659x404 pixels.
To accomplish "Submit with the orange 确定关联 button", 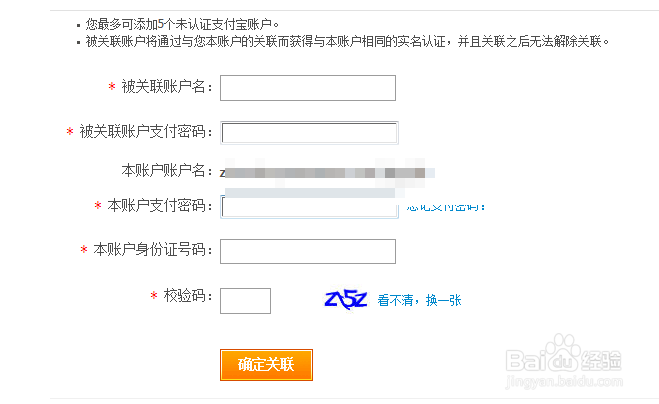I will pos(266,365).
